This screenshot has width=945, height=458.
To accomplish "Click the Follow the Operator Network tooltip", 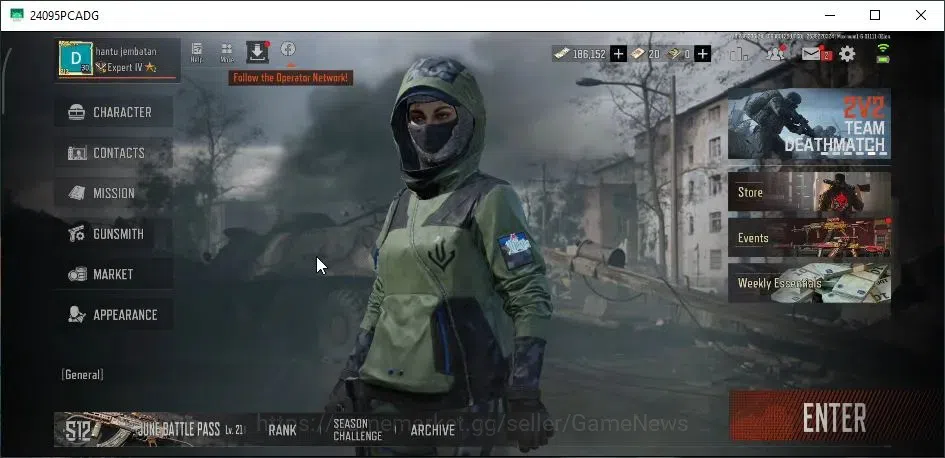I will pyautogui.click(x=290, y=78).
